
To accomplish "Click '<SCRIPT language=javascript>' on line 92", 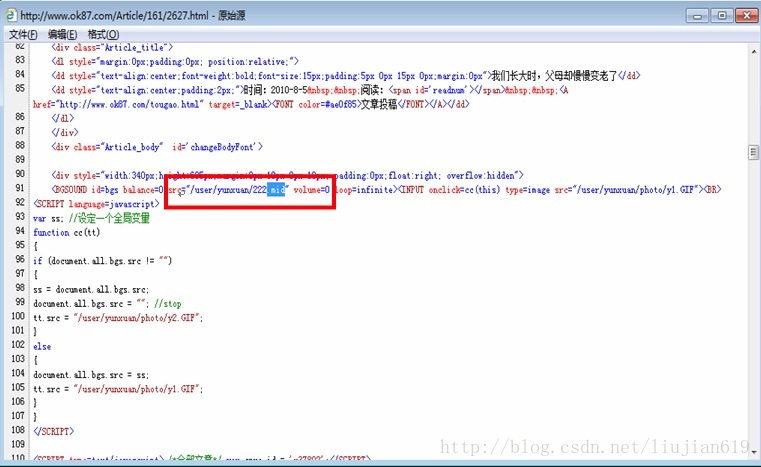I will point(96,204).
